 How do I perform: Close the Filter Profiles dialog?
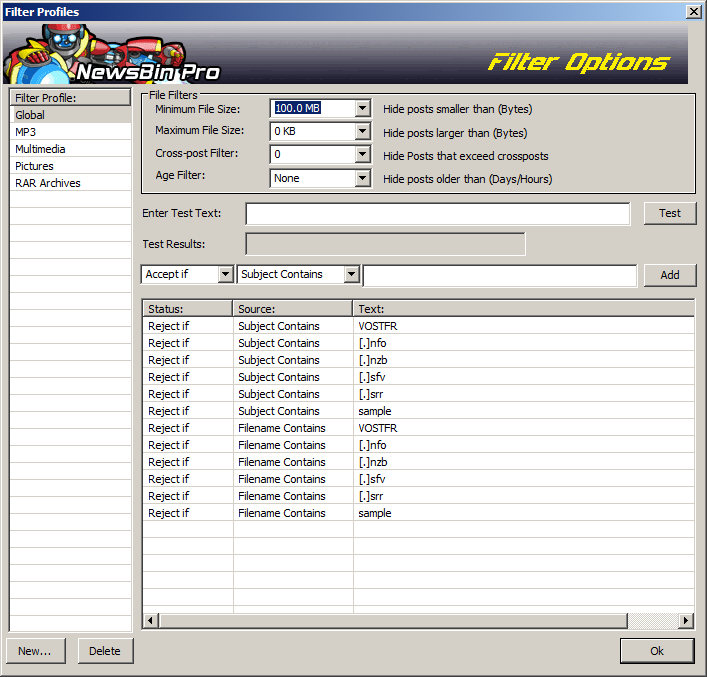coord(693,12)
